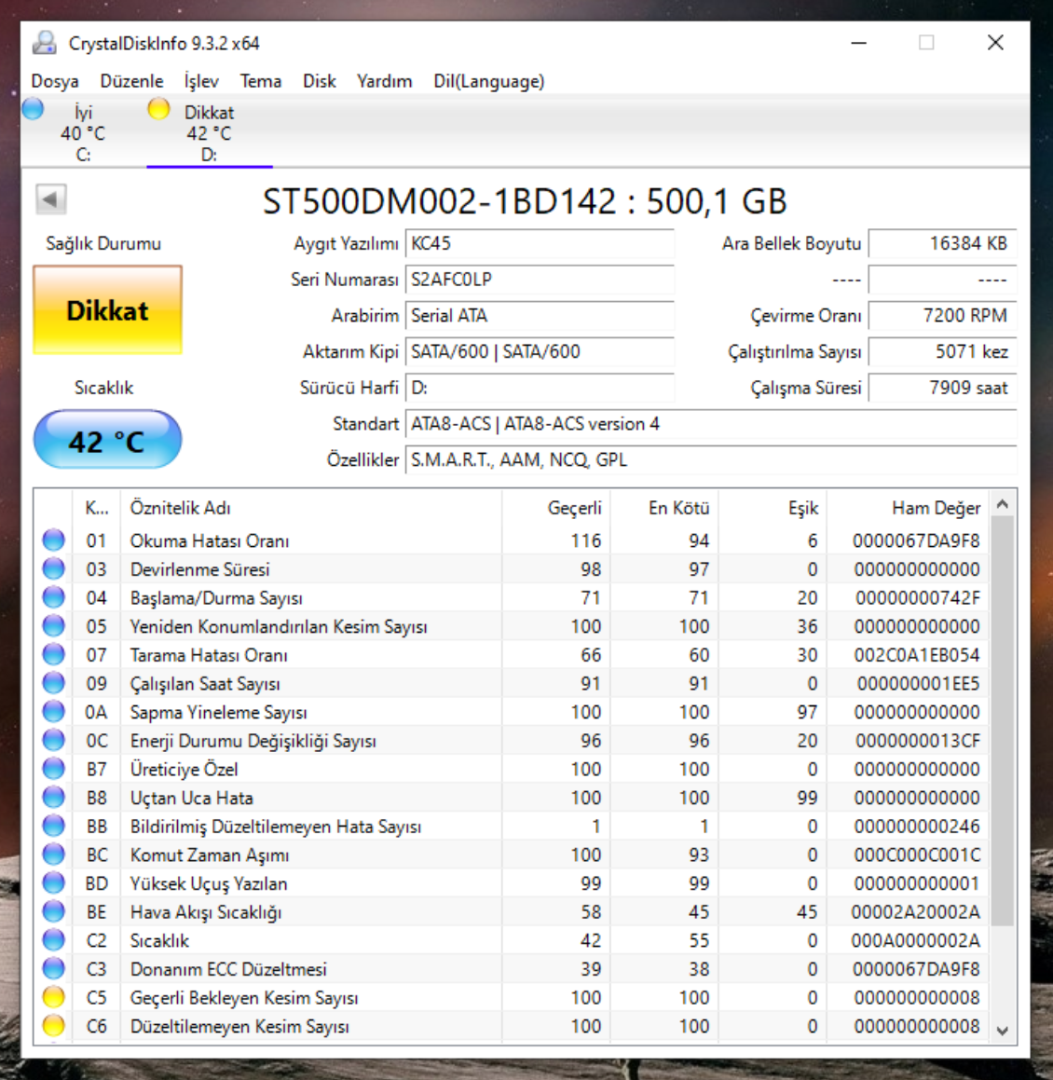The width and height of the screenshot is (1053, 1080).
Task: Click the Çevirme Oranı 7200 RPM field
Action: coord(942,315)
